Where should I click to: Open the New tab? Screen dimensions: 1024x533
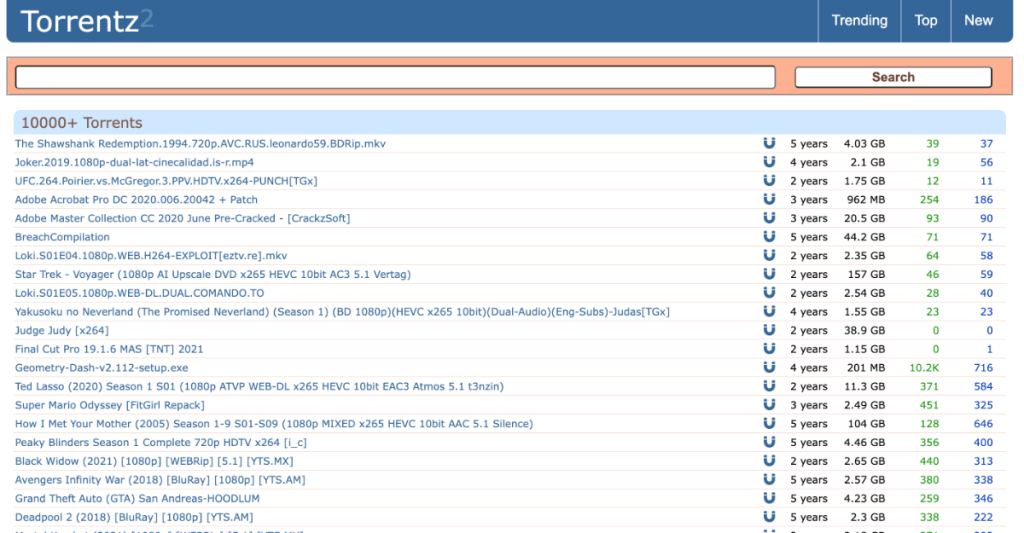(x=978, y=20)
